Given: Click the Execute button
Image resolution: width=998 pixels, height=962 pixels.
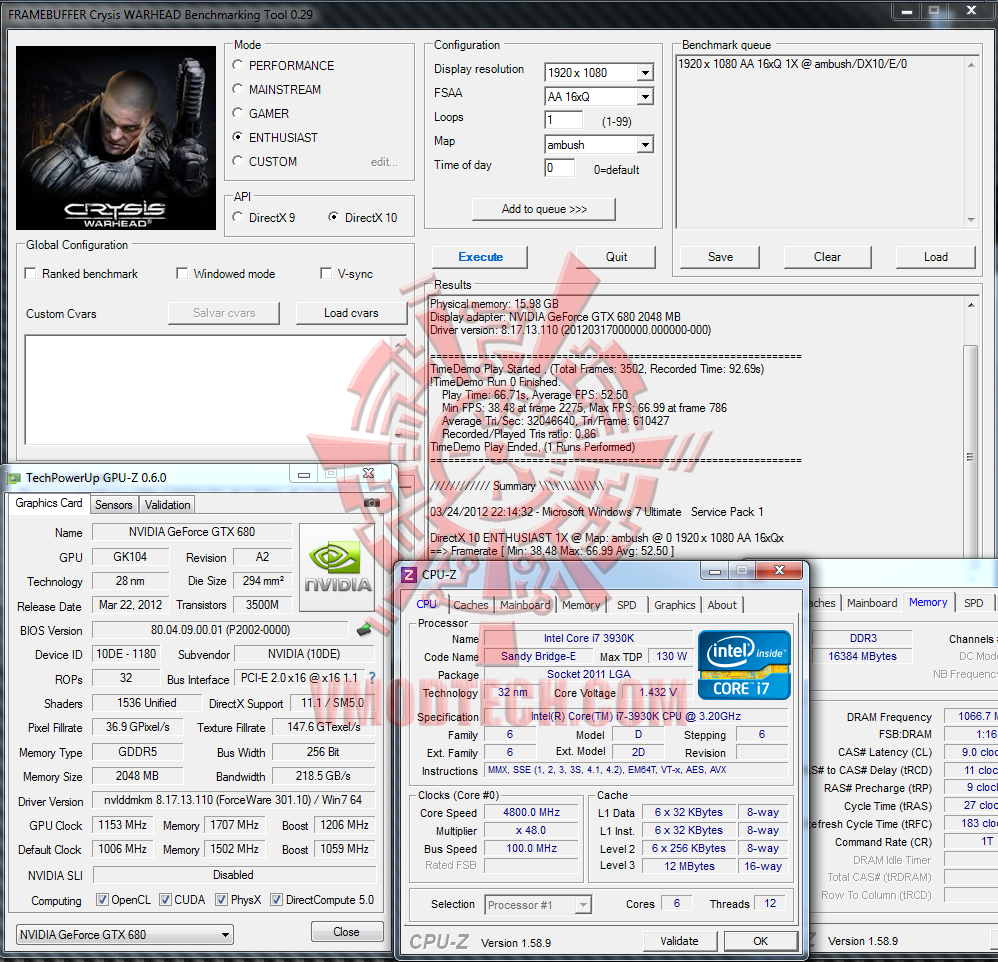Looking at the screenshot, I should 480,257.
